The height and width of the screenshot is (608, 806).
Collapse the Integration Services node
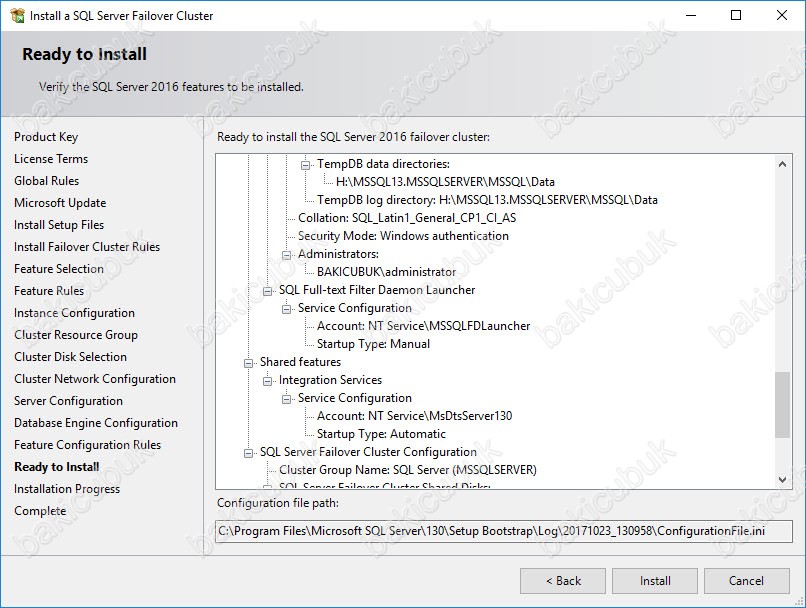click(x=267, y=381)
